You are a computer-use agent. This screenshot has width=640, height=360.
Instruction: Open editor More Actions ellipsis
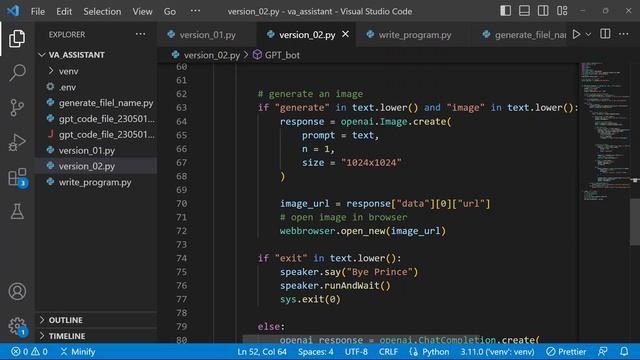(x=623, y=34)
